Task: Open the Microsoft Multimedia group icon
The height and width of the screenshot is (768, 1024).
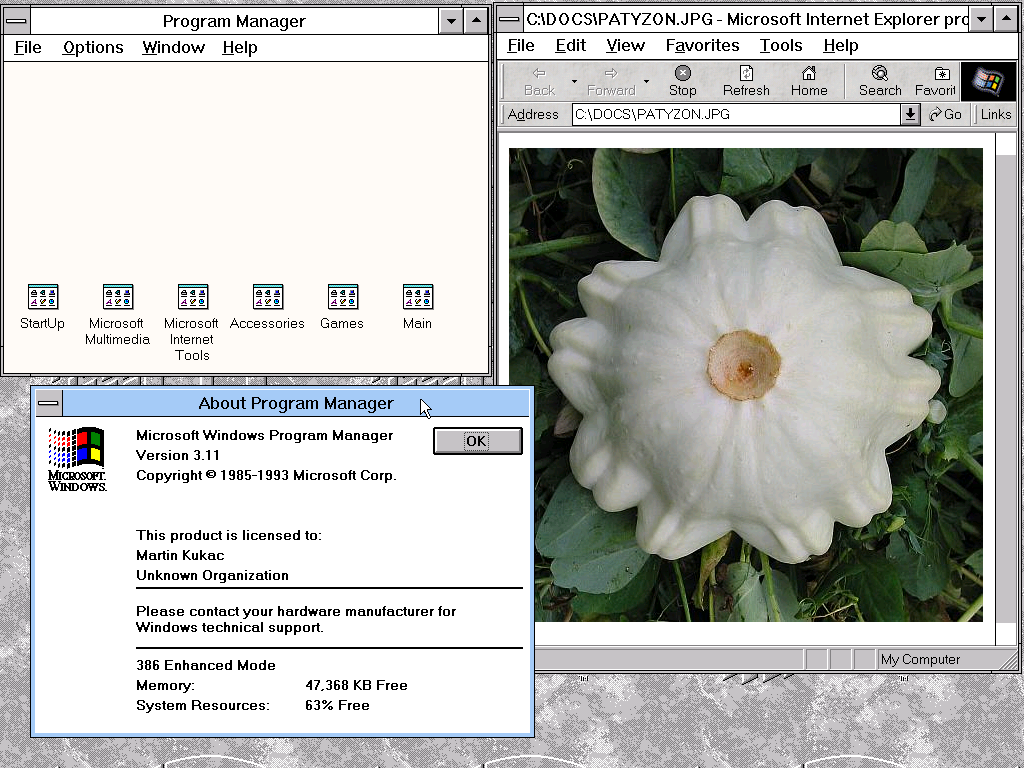Action: 117,298
